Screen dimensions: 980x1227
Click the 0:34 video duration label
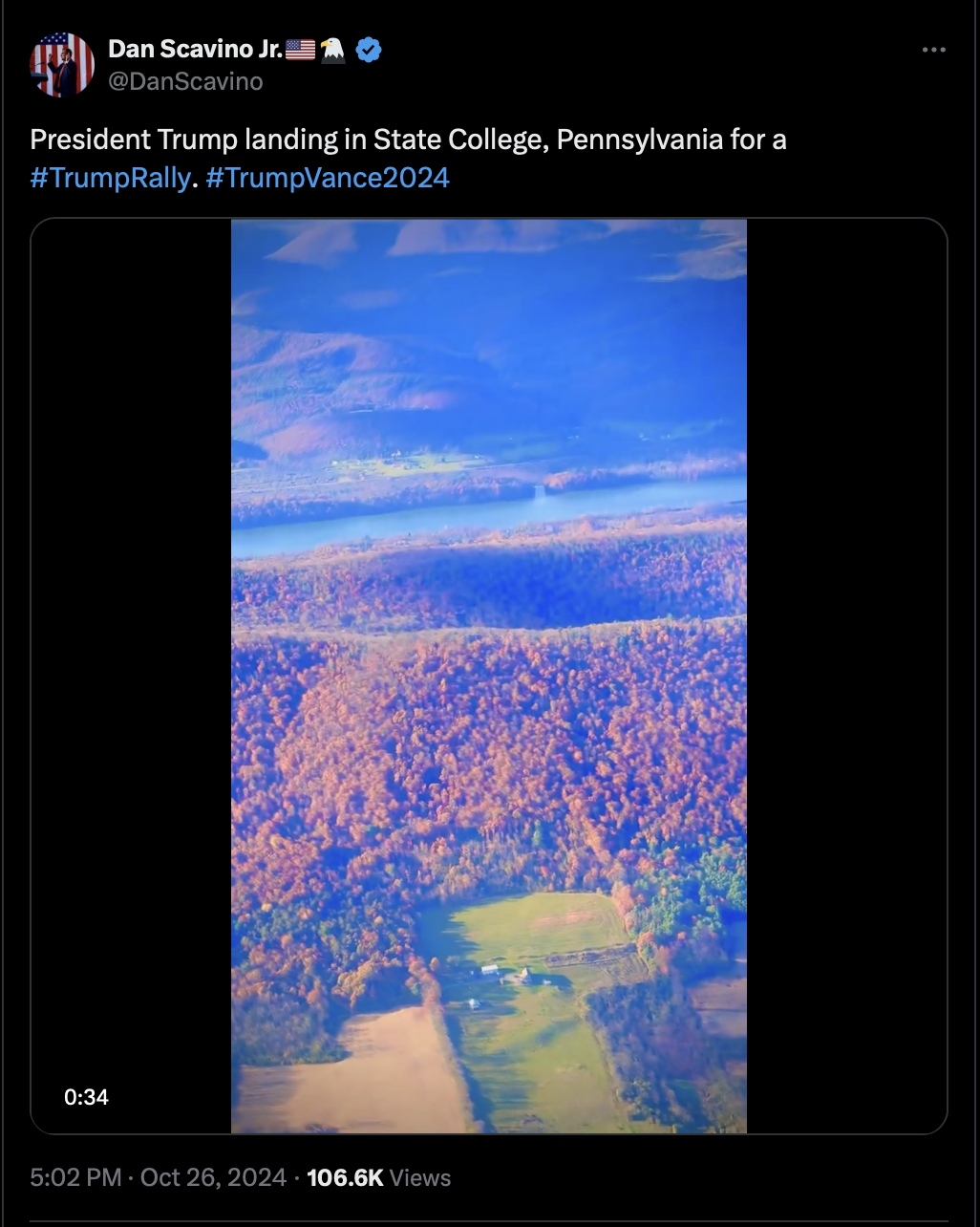tap(86, 1097)
